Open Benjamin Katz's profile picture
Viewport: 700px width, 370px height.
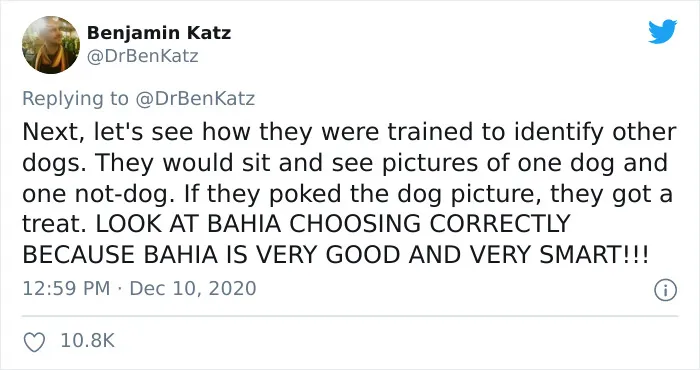pos(51,45)
